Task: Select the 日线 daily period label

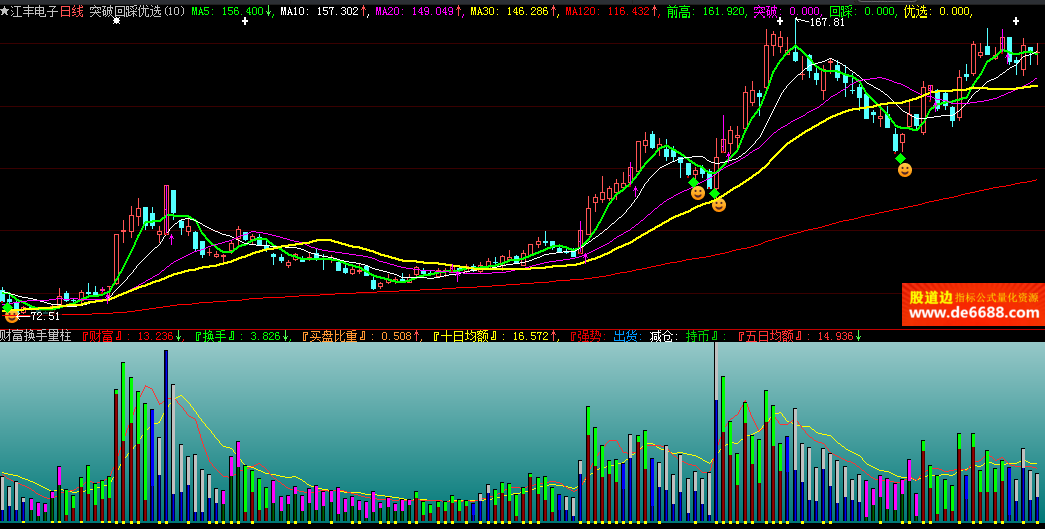Action: [x=72, y=11]
